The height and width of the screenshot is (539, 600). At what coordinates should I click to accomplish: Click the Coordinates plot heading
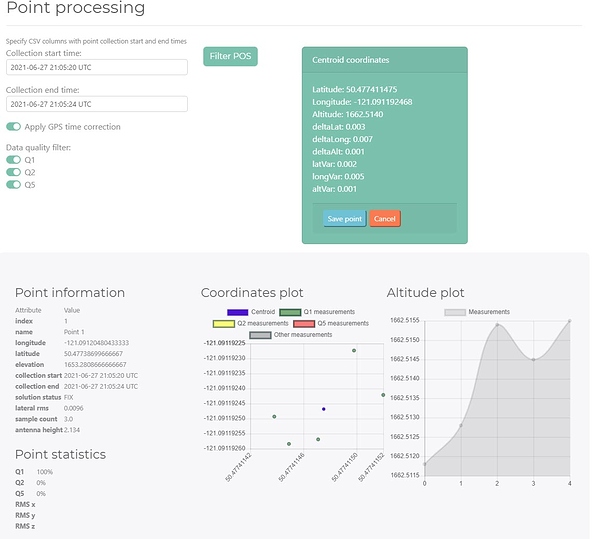pyautogui.click(x=252, y=293)
